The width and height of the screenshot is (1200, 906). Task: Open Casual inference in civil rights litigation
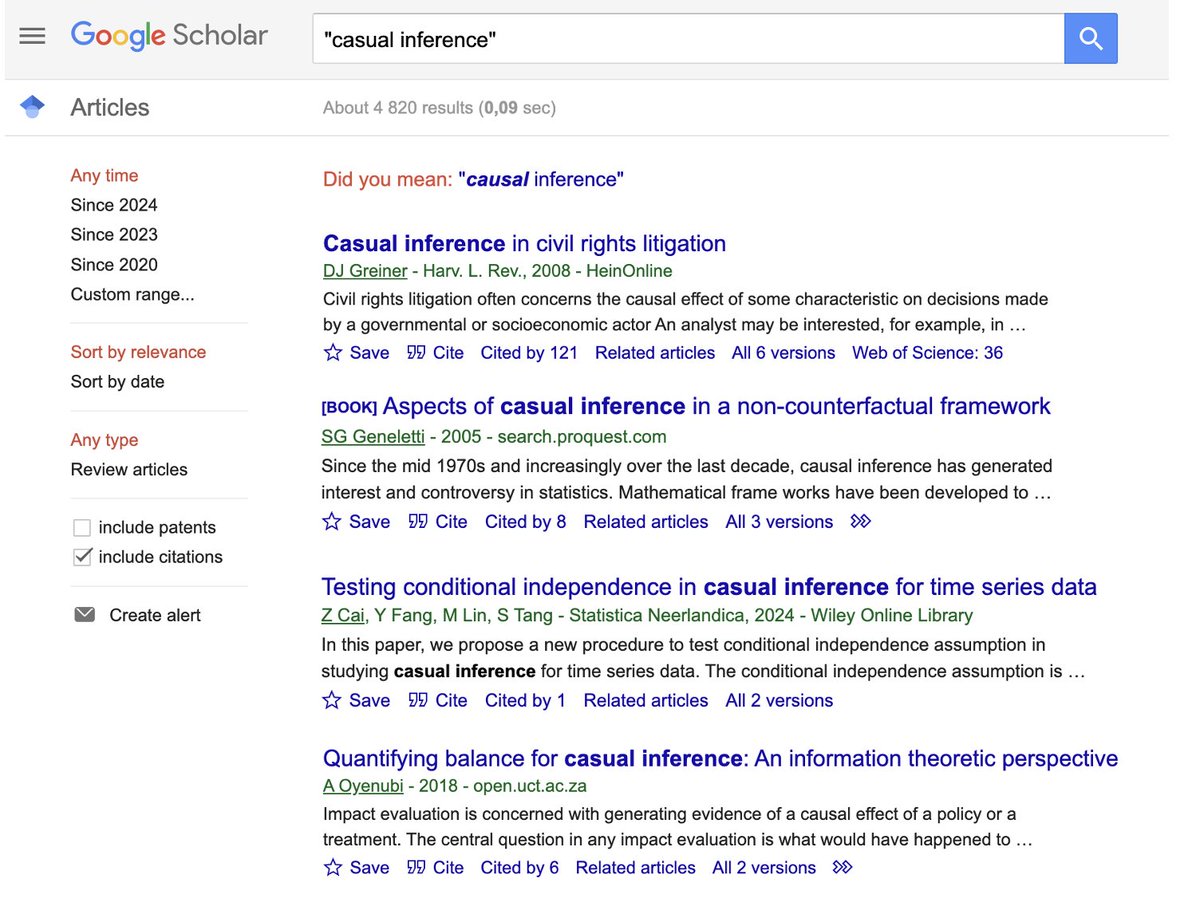[524, 244]
